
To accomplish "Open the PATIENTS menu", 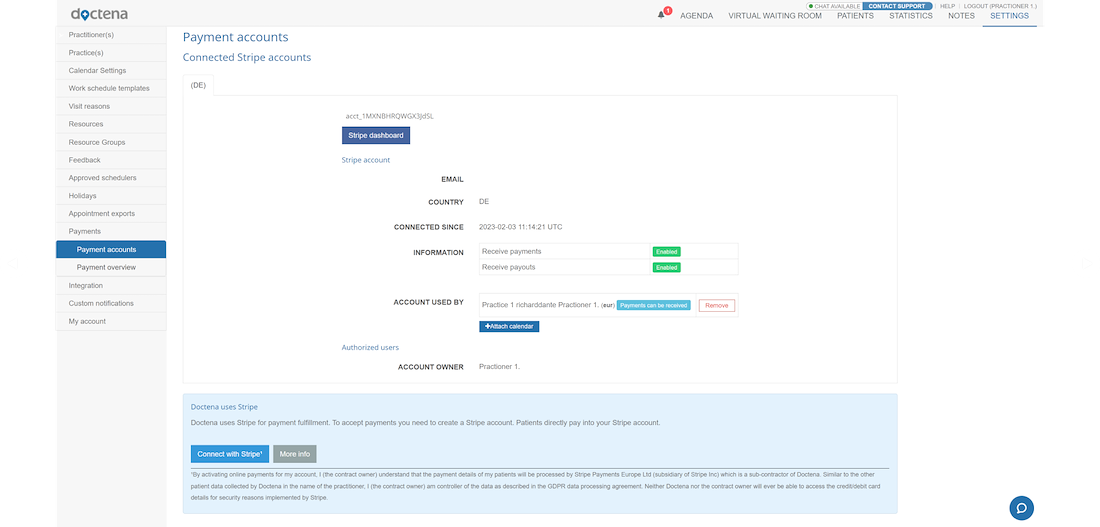I will pyautogui.click(x=855, y=15).
